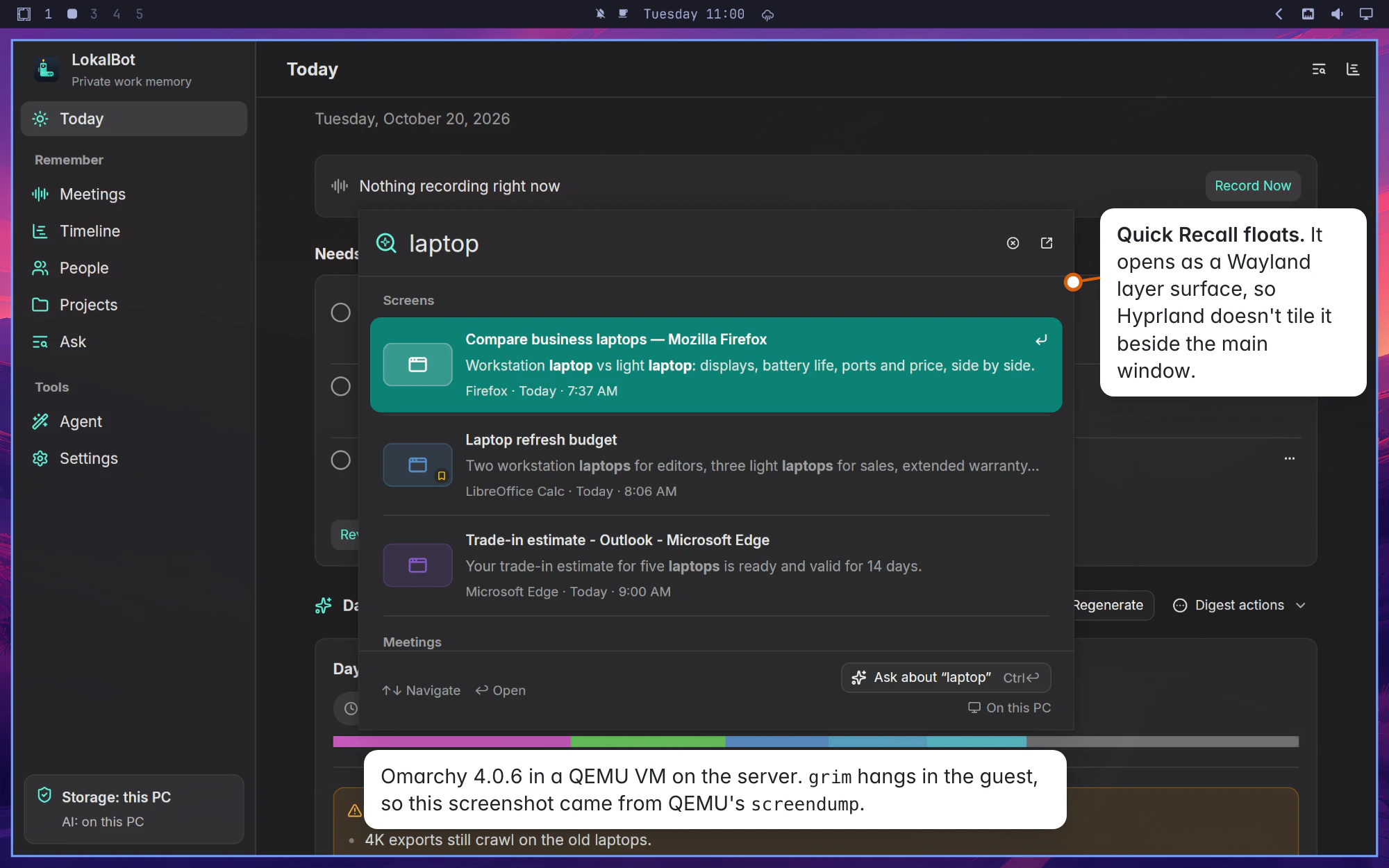The height and width of the screenshot is (868, 1389).
Task: Click the enter arrow on Firefox result
Action: (1041, 340)
